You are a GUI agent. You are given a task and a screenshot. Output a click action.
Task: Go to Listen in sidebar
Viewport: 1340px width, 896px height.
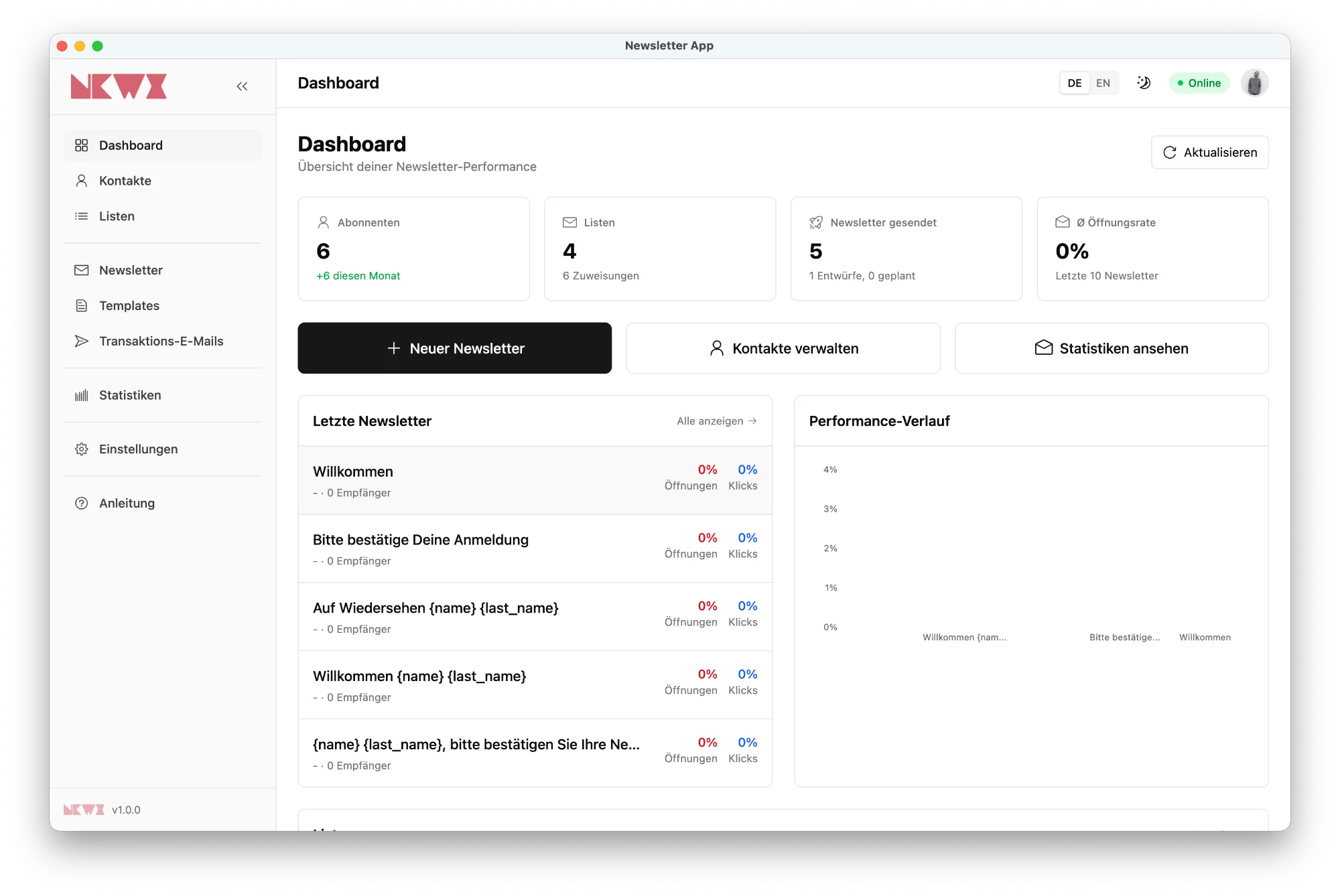117,216
